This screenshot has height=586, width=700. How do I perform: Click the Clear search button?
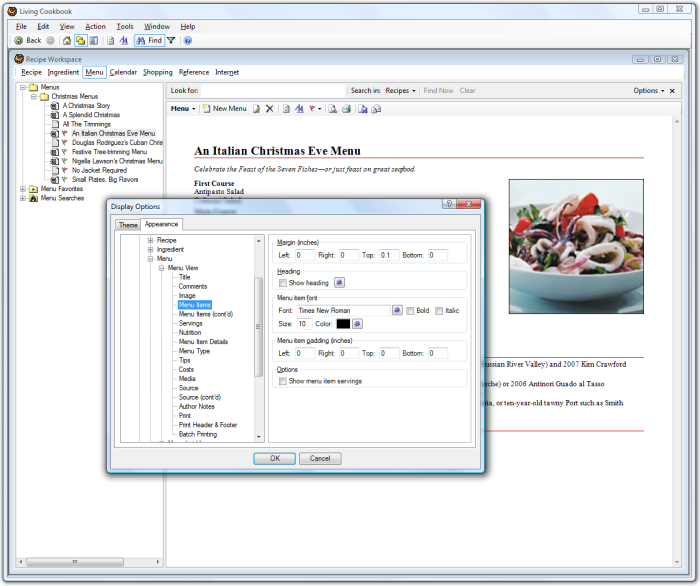tap(467, 91)
